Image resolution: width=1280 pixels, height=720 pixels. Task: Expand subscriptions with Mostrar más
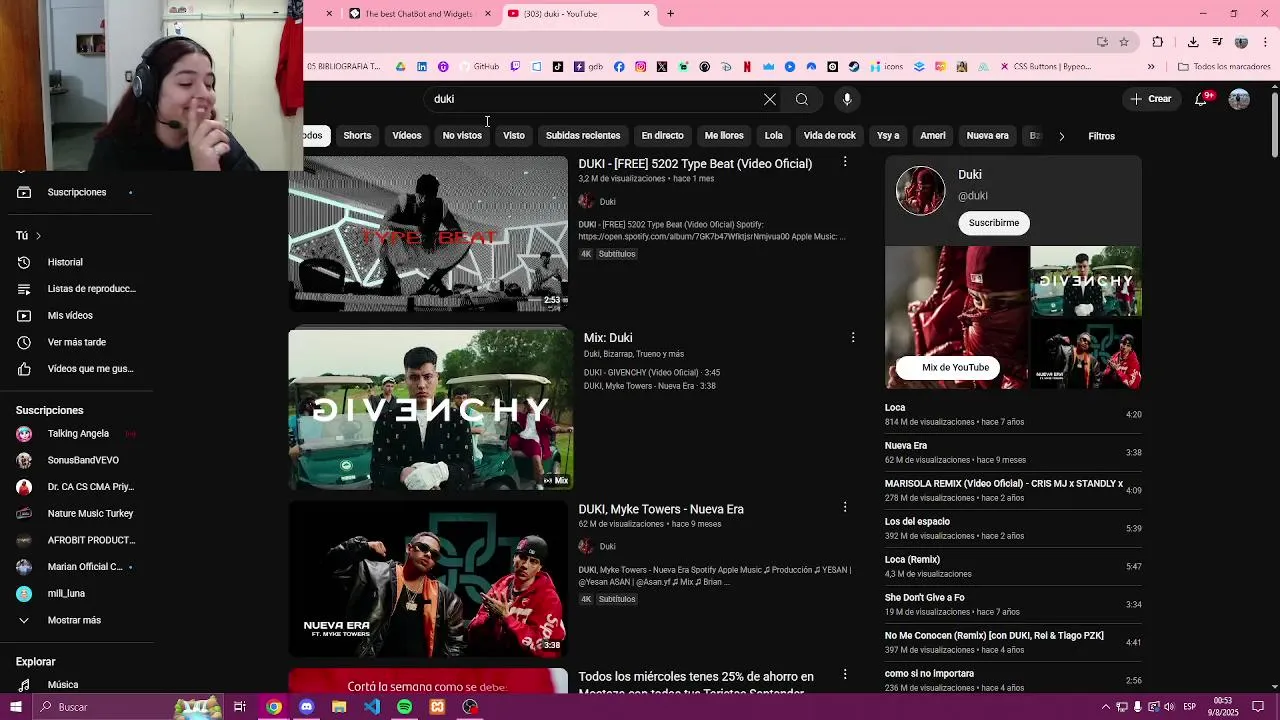[76, 620]
